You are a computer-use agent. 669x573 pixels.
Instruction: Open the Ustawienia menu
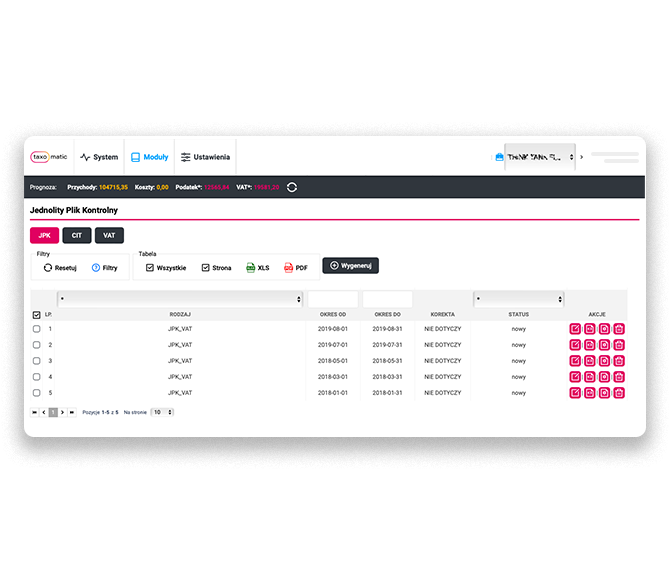pyautogui.click(x=205, y=157)
